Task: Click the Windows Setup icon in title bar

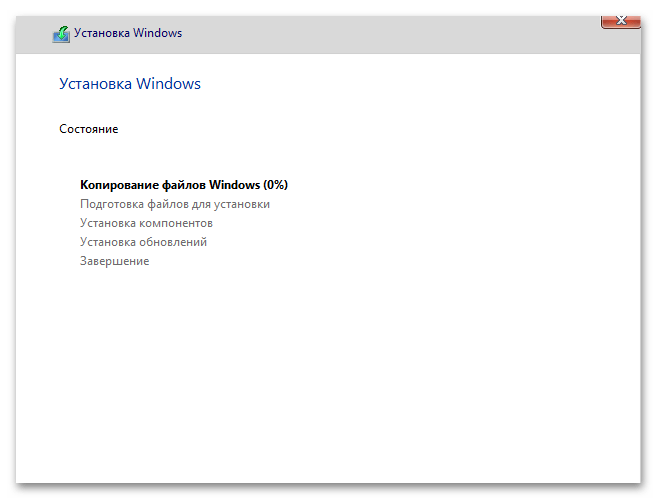Action: pyautogui.click(x=61, y=34)
